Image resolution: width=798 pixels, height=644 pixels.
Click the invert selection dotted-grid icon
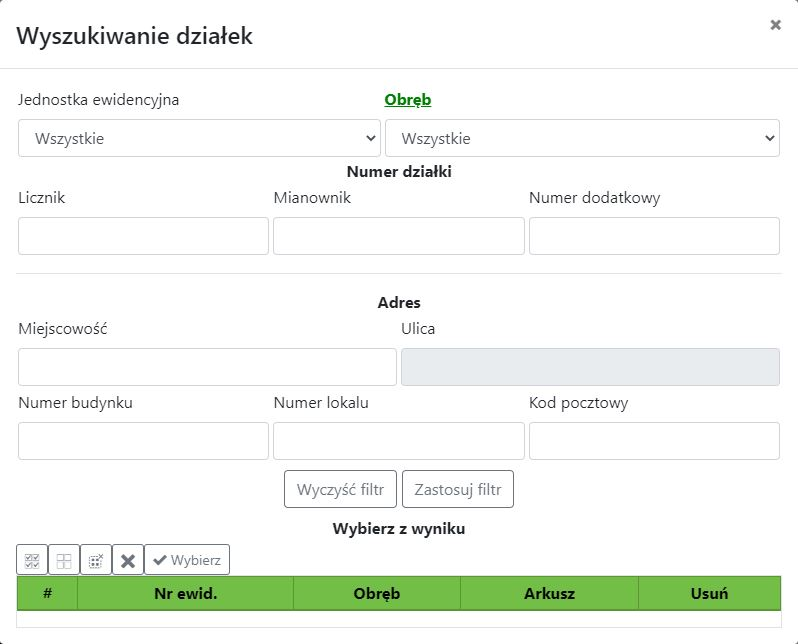click(95, 560)
